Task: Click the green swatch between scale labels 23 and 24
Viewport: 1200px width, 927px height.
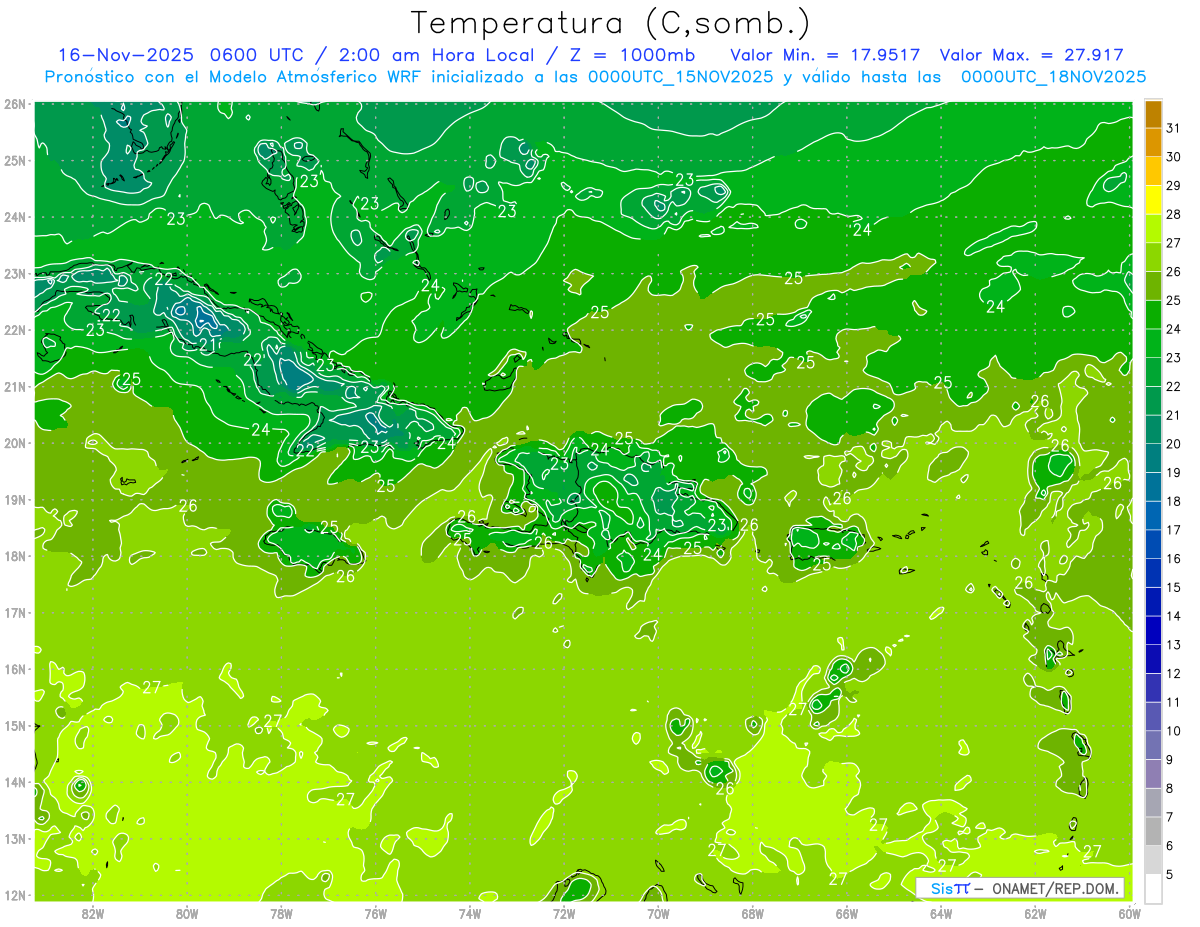Action: click(x=1153, y=343)
